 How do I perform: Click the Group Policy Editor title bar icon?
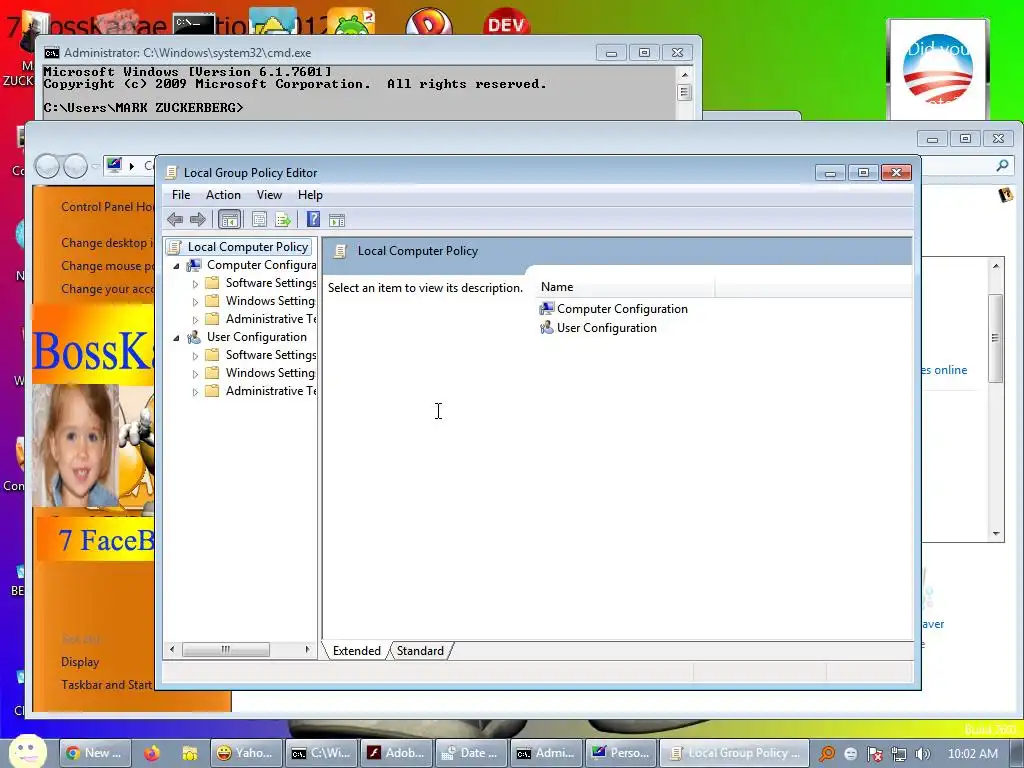pyautogui.click(x=171, y=172)
